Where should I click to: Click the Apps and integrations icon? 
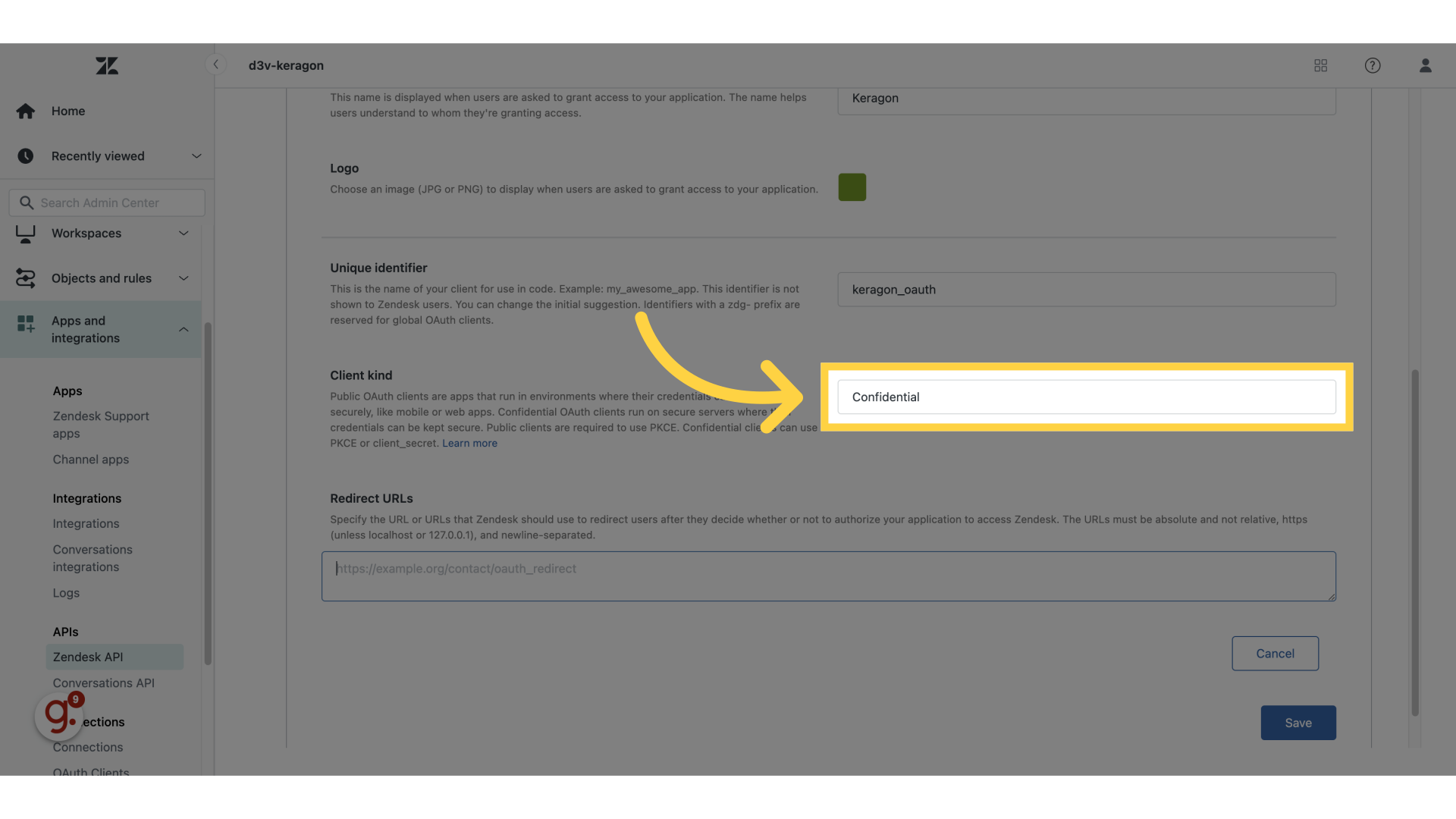pyautogui.click(x=26, y=324)
